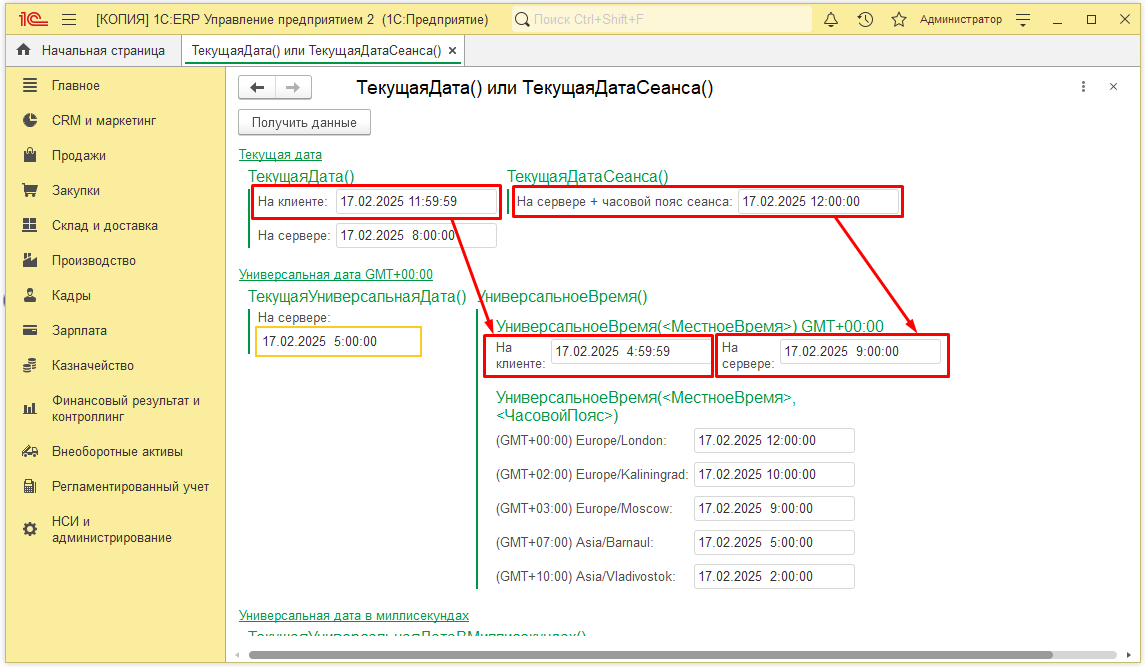Open the service settings icon beside Администратор
Viewport: 1145px width, 667px height.
click(x=1023, y=19)
